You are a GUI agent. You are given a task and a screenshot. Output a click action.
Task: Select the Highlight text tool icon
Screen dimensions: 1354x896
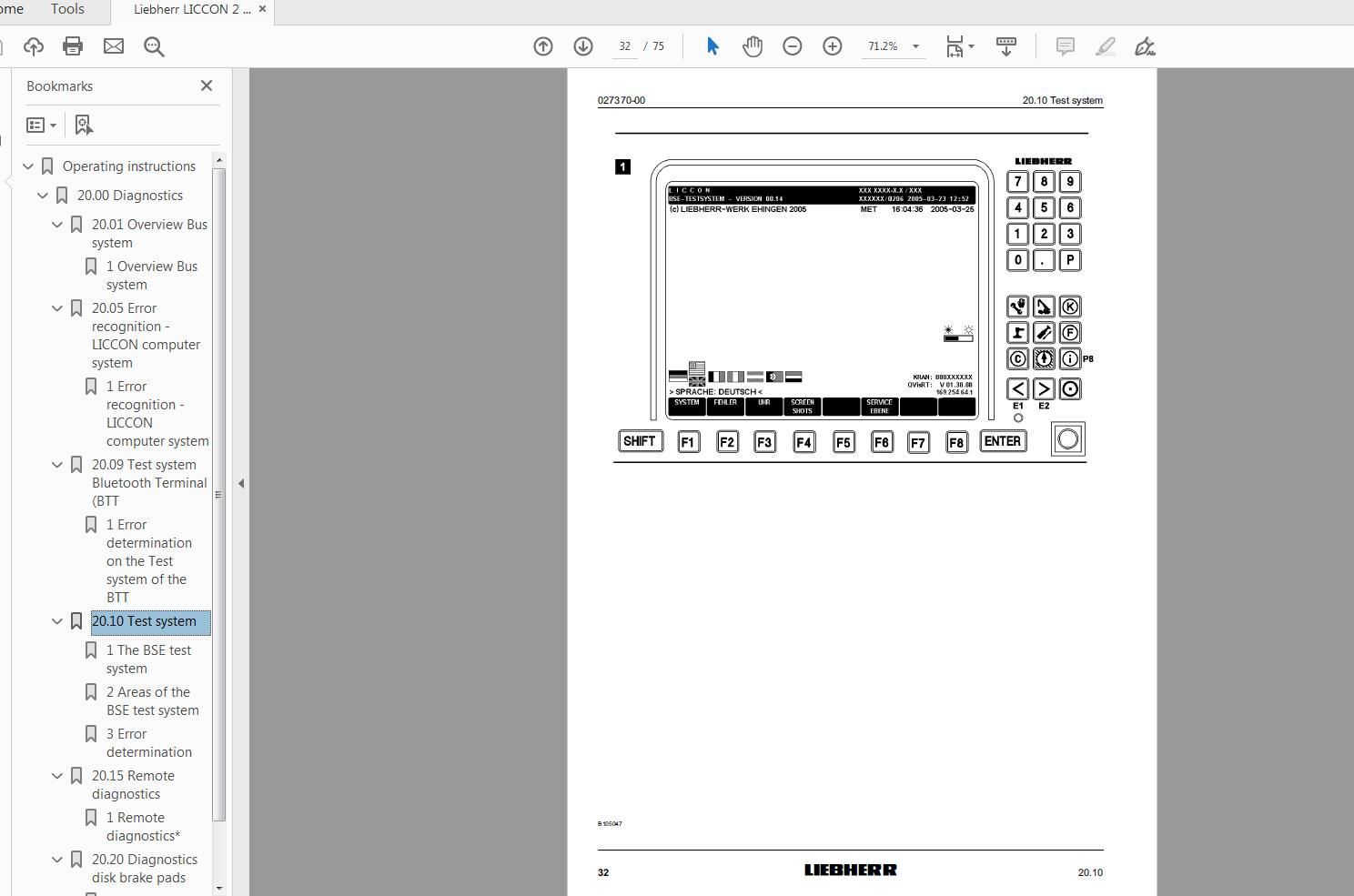click(1105, 45)
